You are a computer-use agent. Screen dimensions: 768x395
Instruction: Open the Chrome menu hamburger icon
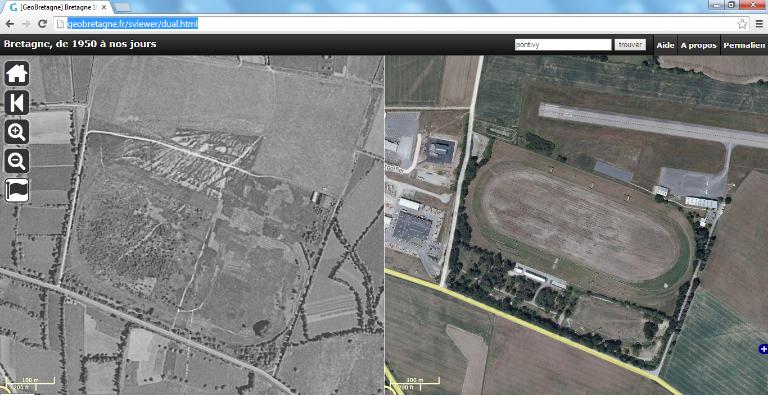click(759, 24)
